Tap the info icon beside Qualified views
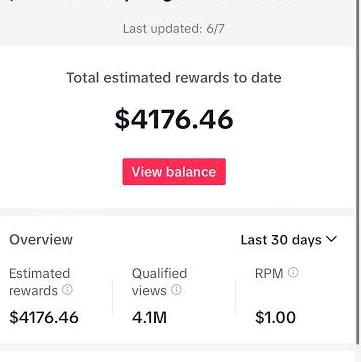The image size is (361, 362). pyautogui.click(x=176, y=290)
